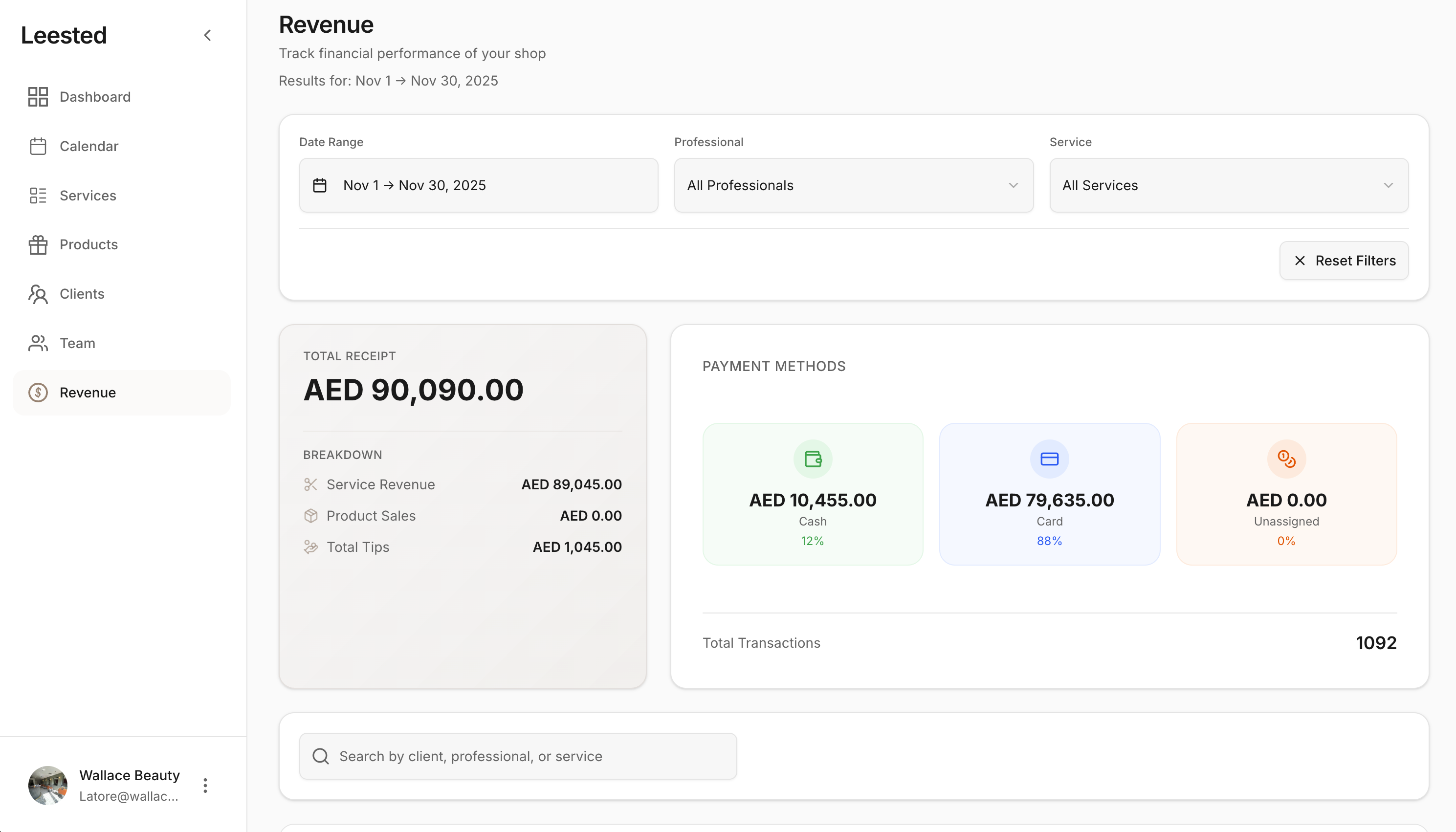Click the blue Card payment icon
The image size is (1456, 832).
[x=1049, y=459]
